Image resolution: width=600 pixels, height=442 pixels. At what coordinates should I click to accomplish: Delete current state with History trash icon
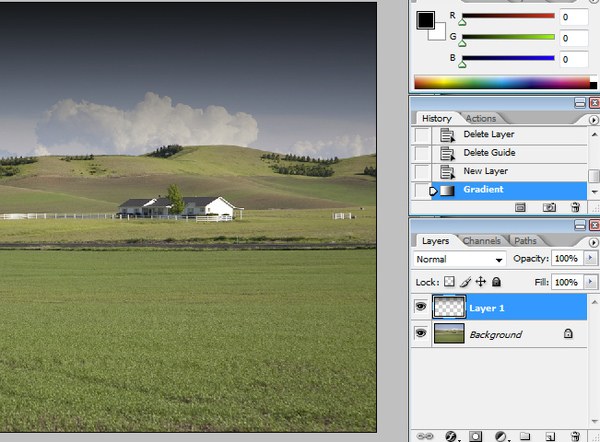click(575, 207)
